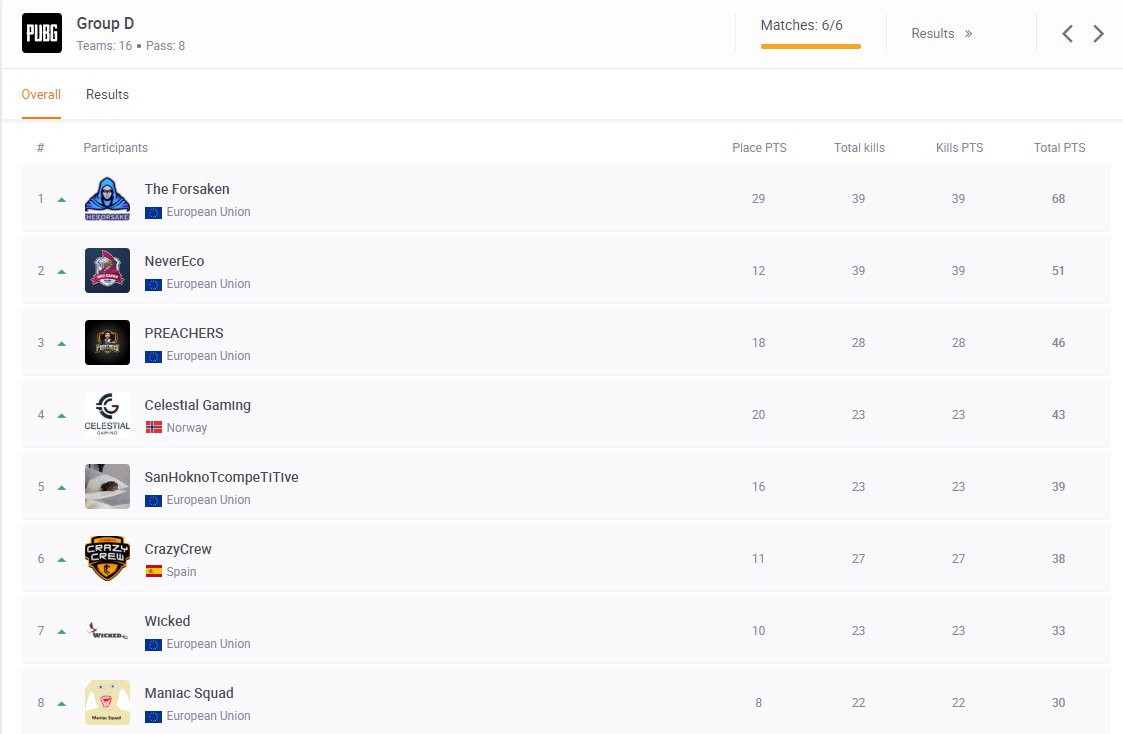1123x734 pixels.
Task: Click NeverEco total points 51
Action: coord(1059,271)
